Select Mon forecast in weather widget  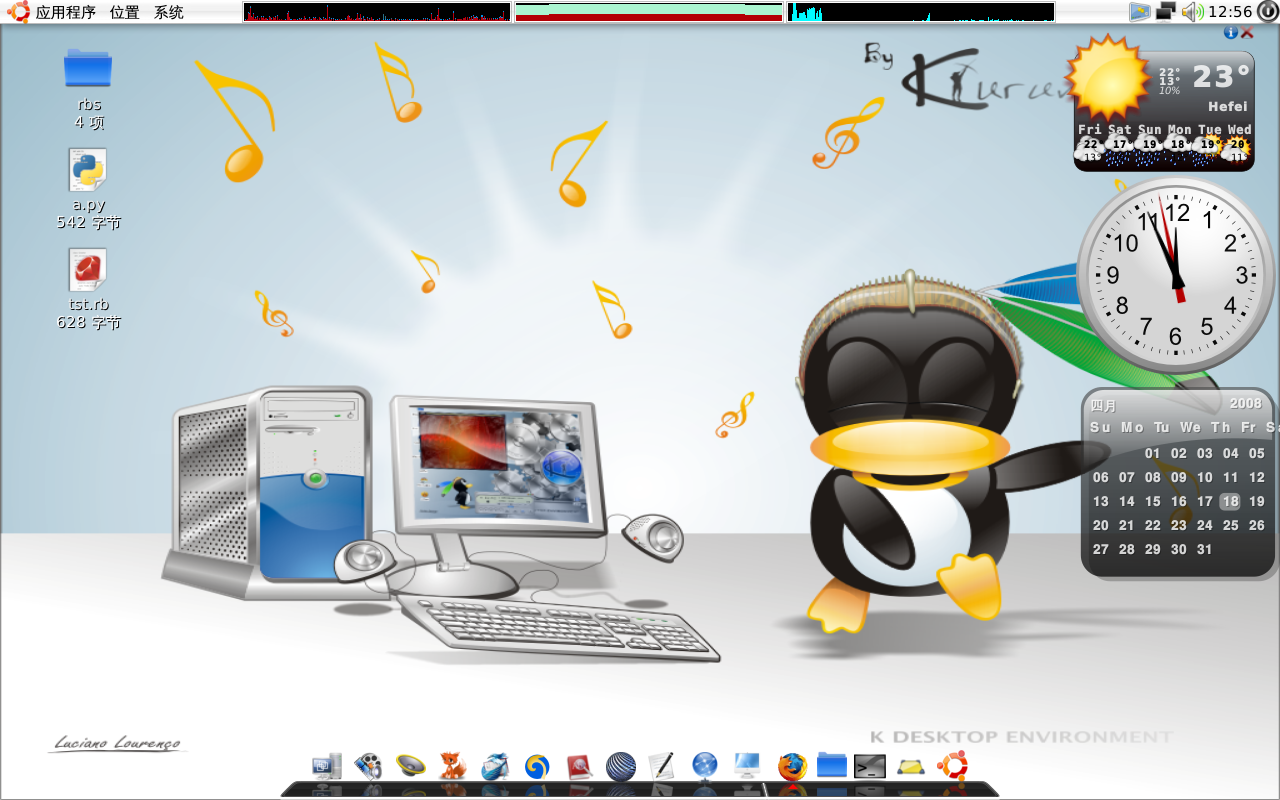pos(1180,144)
